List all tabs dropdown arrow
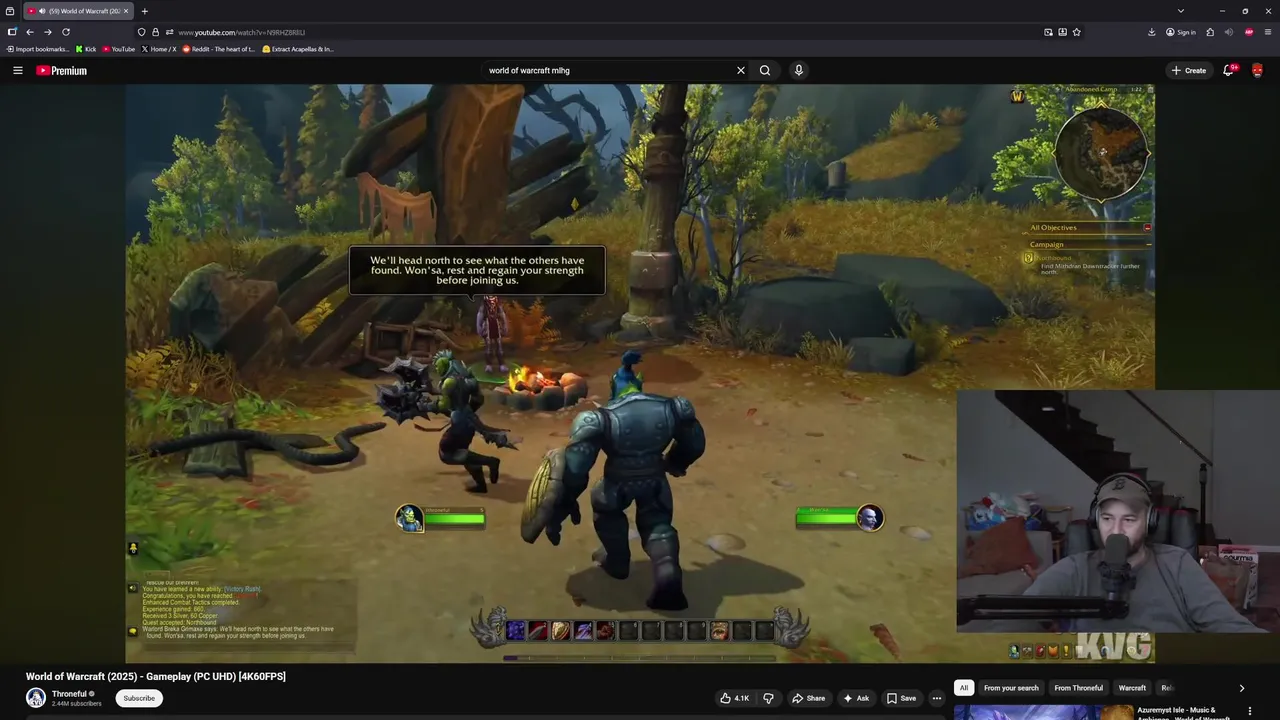This screenshot has width=1280, height=720. (x=1180, y=11)
